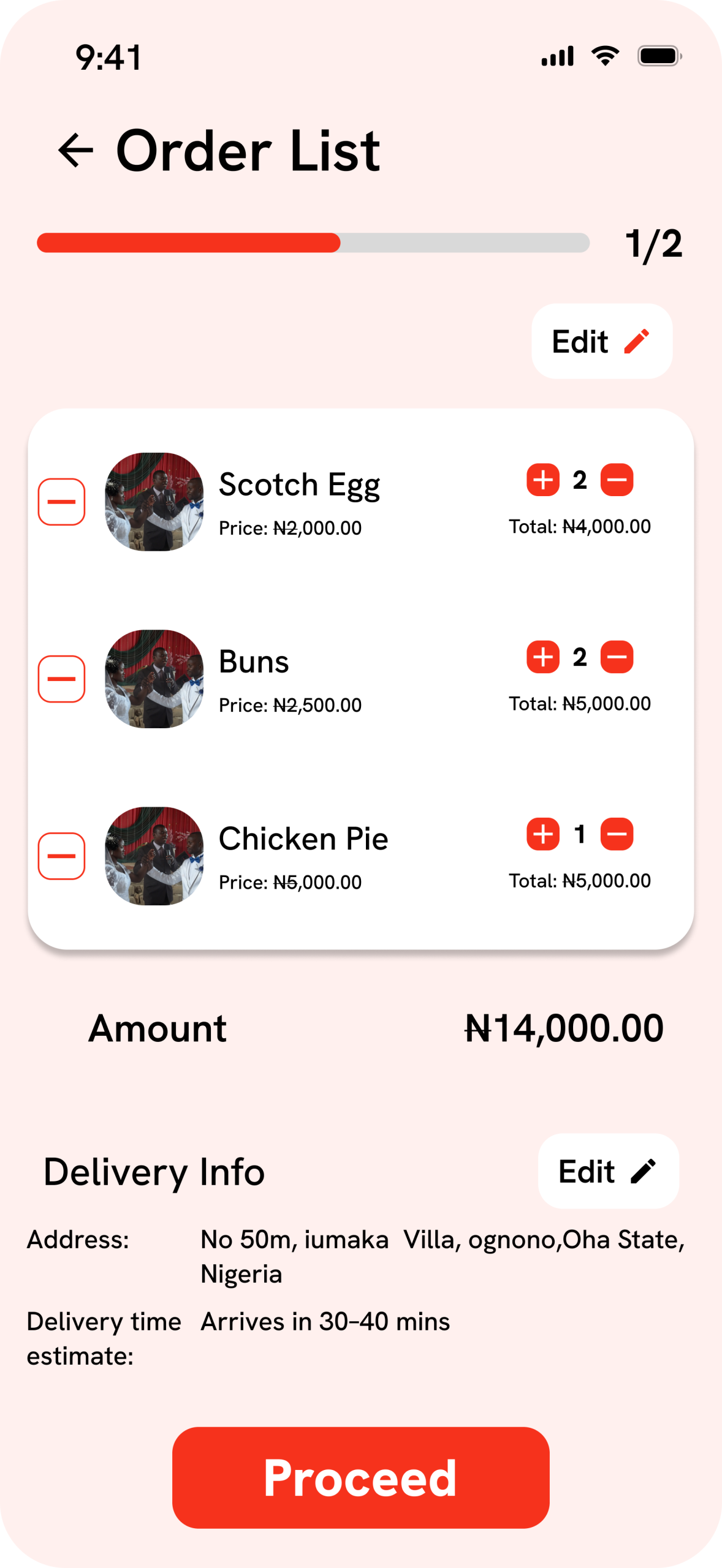Tap the Wi-Fi status icon
Screen dimensions: 722x1568
pyautogui.click(x=605, y=56)
